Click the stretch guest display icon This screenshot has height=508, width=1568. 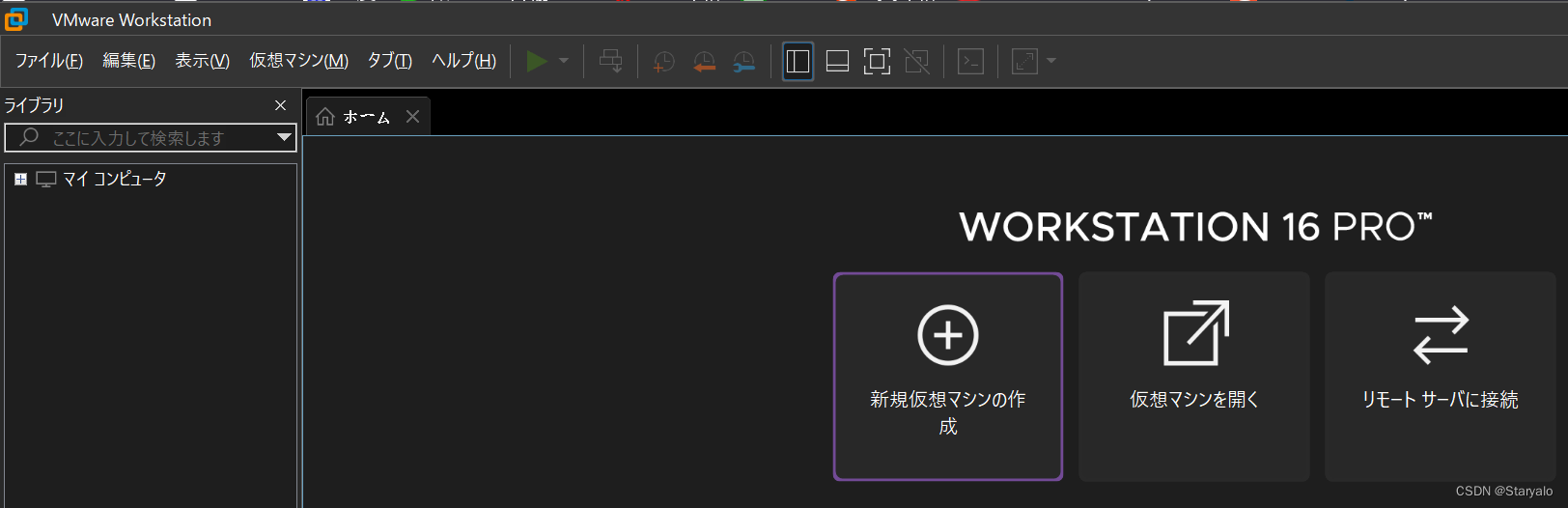pyautogui.click(x=1024, y=62)
